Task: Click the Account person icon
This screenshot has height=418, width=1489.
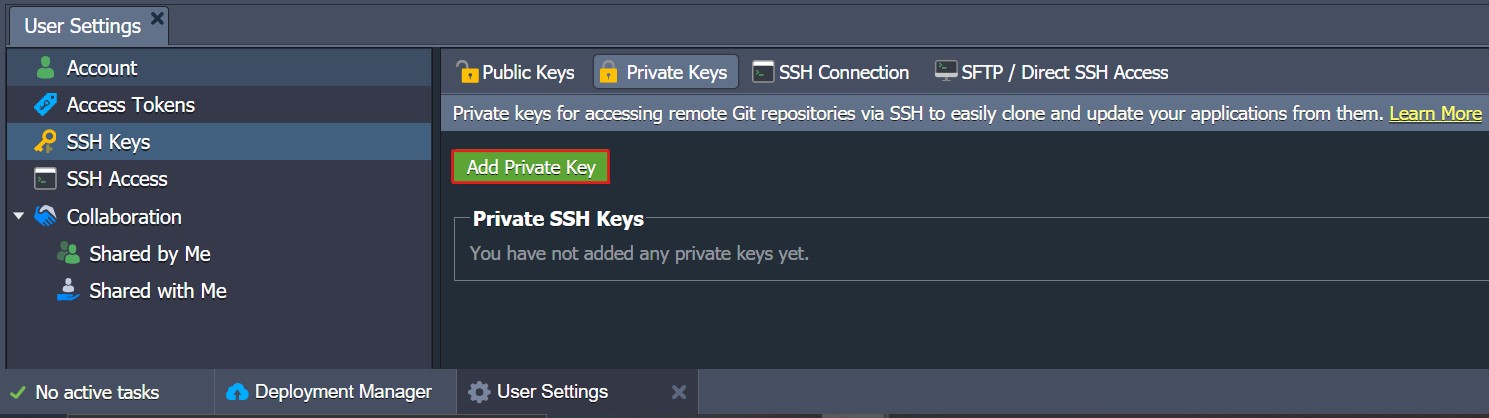Action: click(x=45, y=68)
